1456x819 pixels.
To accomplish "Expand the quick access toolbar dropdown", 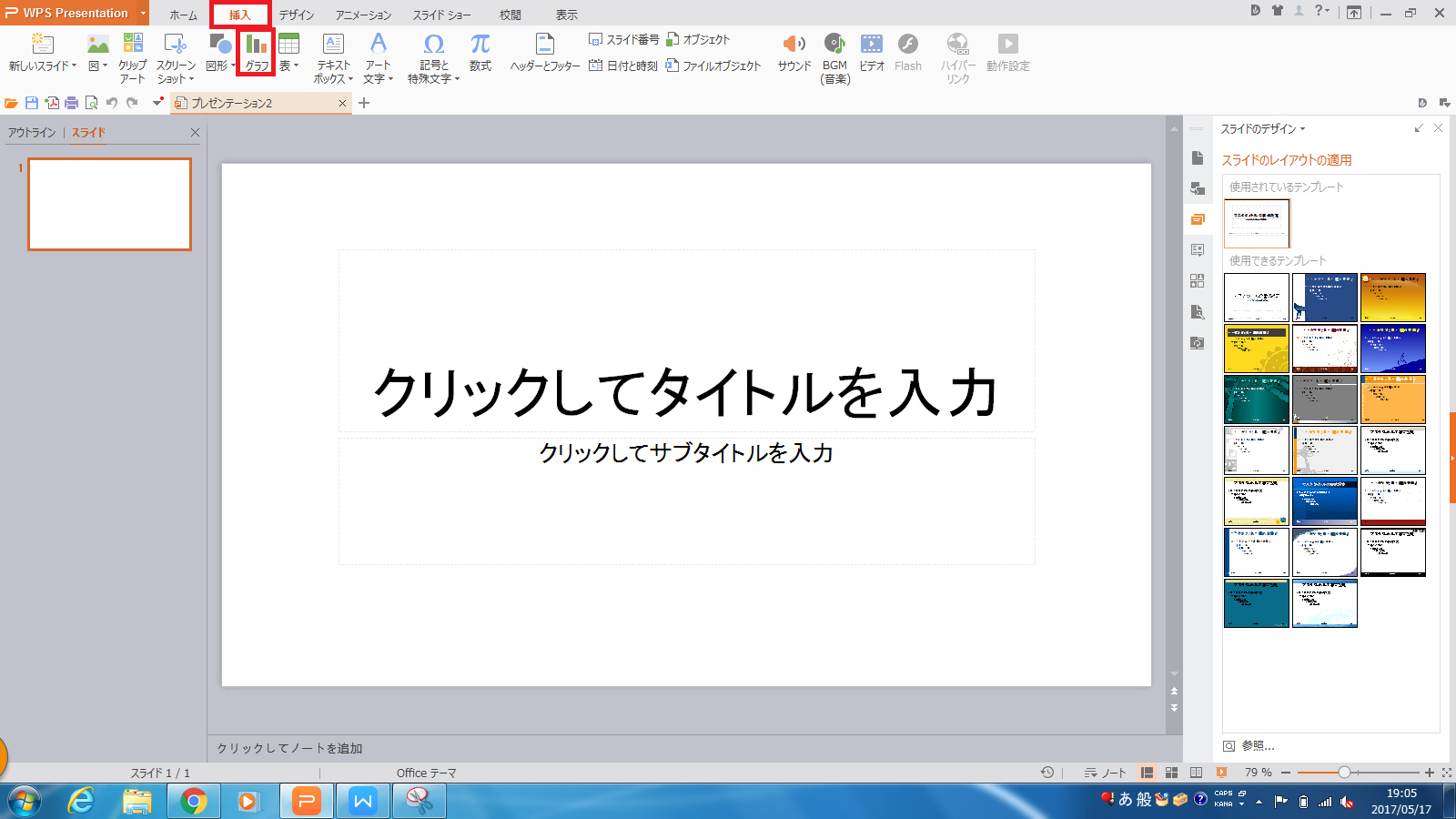I will coord(157,102).
